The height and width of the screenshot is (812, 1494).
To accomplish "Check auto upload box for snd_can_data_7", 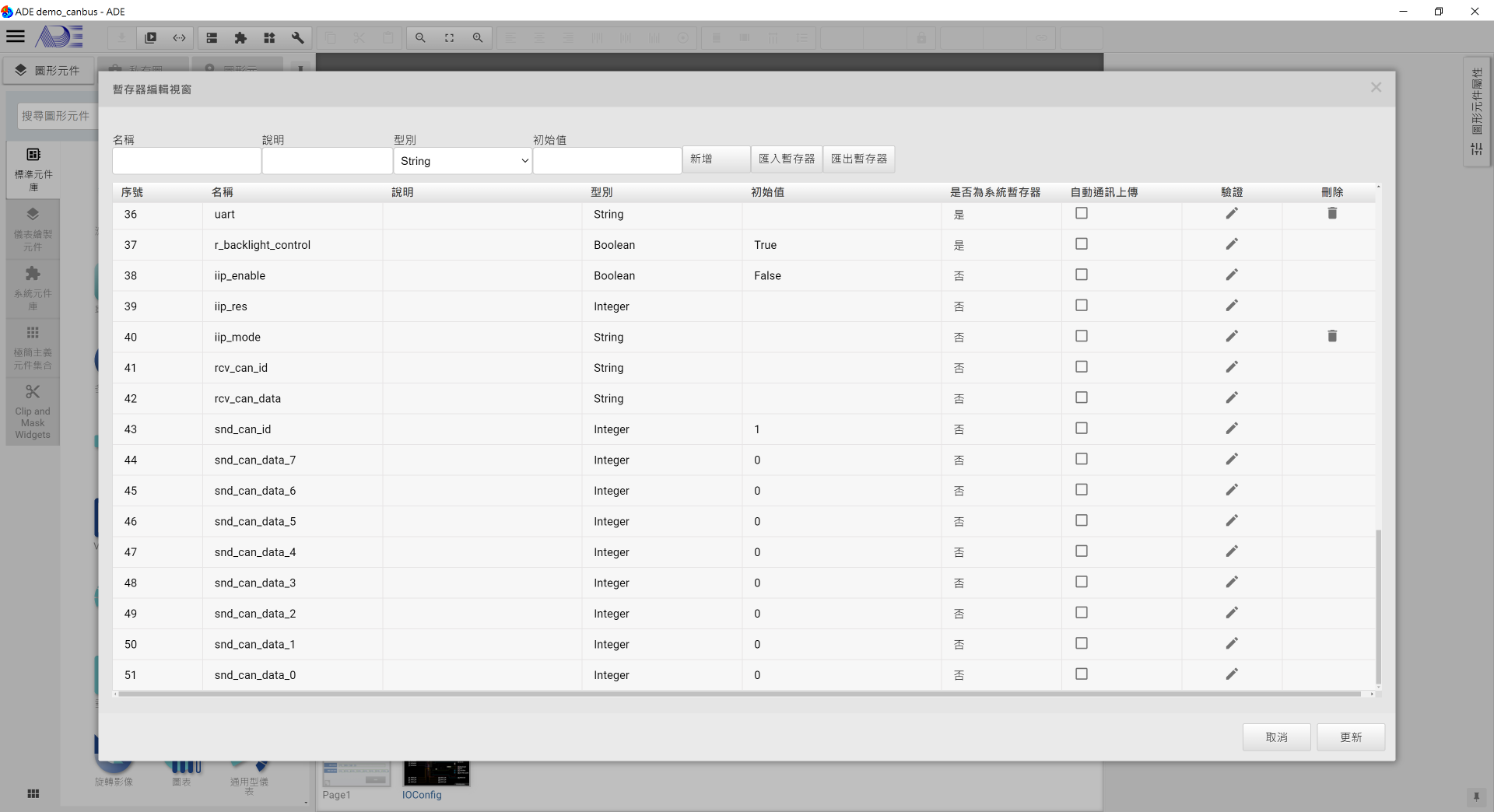I will tap(1081, 460).
